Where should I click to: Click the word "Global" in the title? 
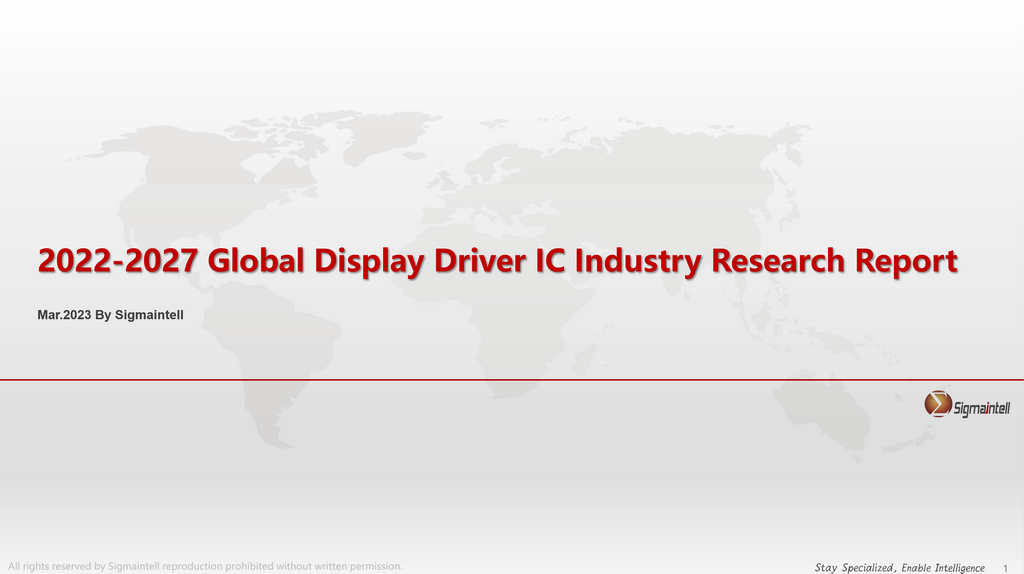click(x=259, y=262)
